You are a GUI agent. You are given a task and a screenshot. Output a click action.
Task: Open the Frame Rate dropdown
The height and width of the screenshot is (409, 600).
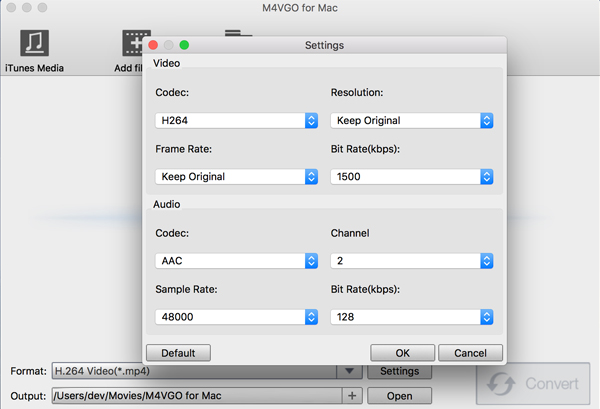pyautogui.click(x=236, y=177)
